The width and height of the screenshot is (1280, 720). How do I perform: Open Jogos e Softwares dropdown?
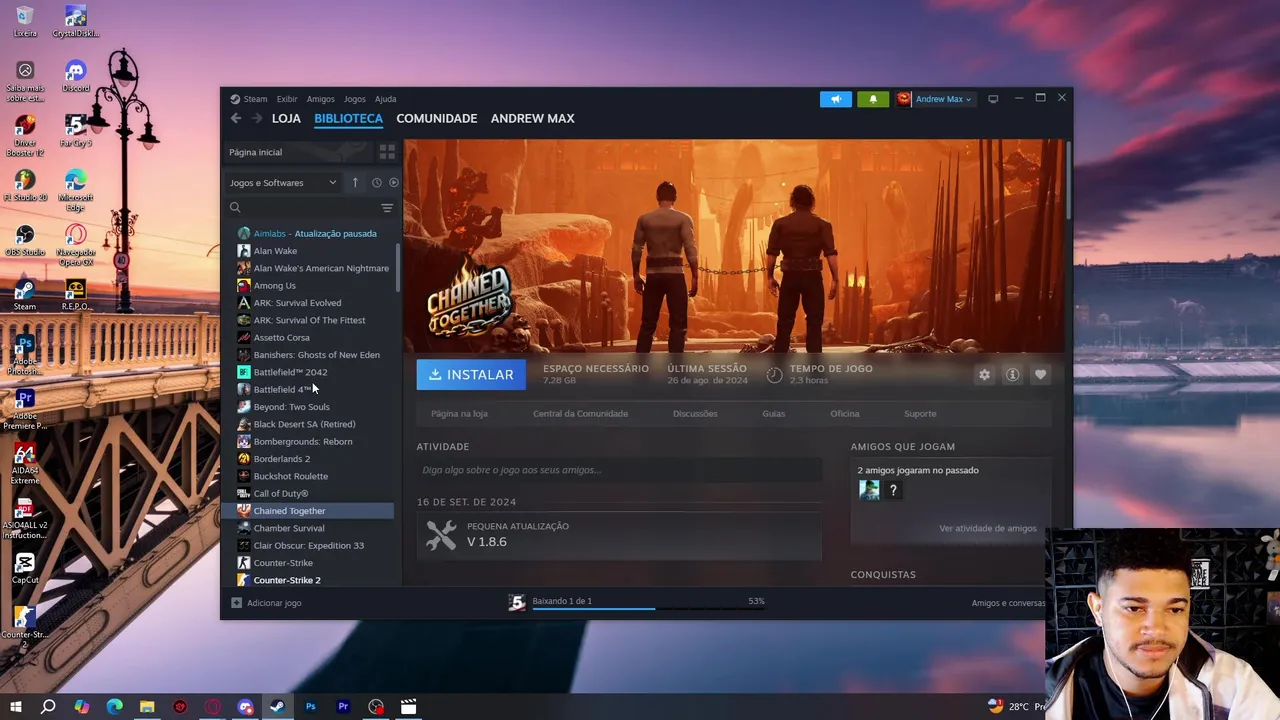pos(283,182)
